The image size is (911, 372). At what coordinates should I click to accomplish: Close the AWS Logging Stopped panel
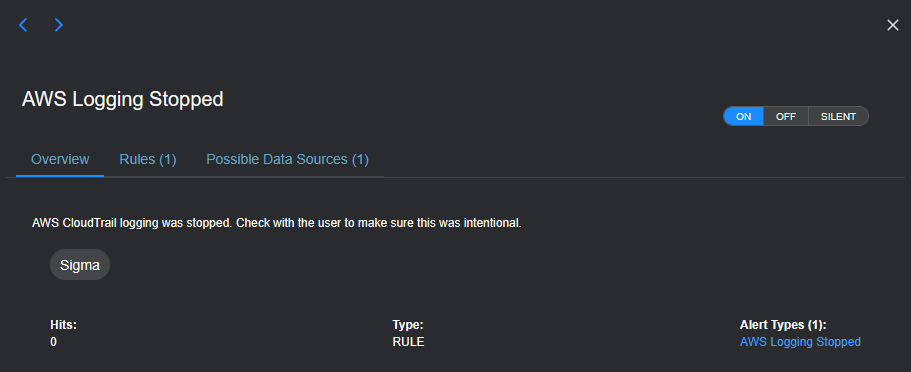coord(893,25)
